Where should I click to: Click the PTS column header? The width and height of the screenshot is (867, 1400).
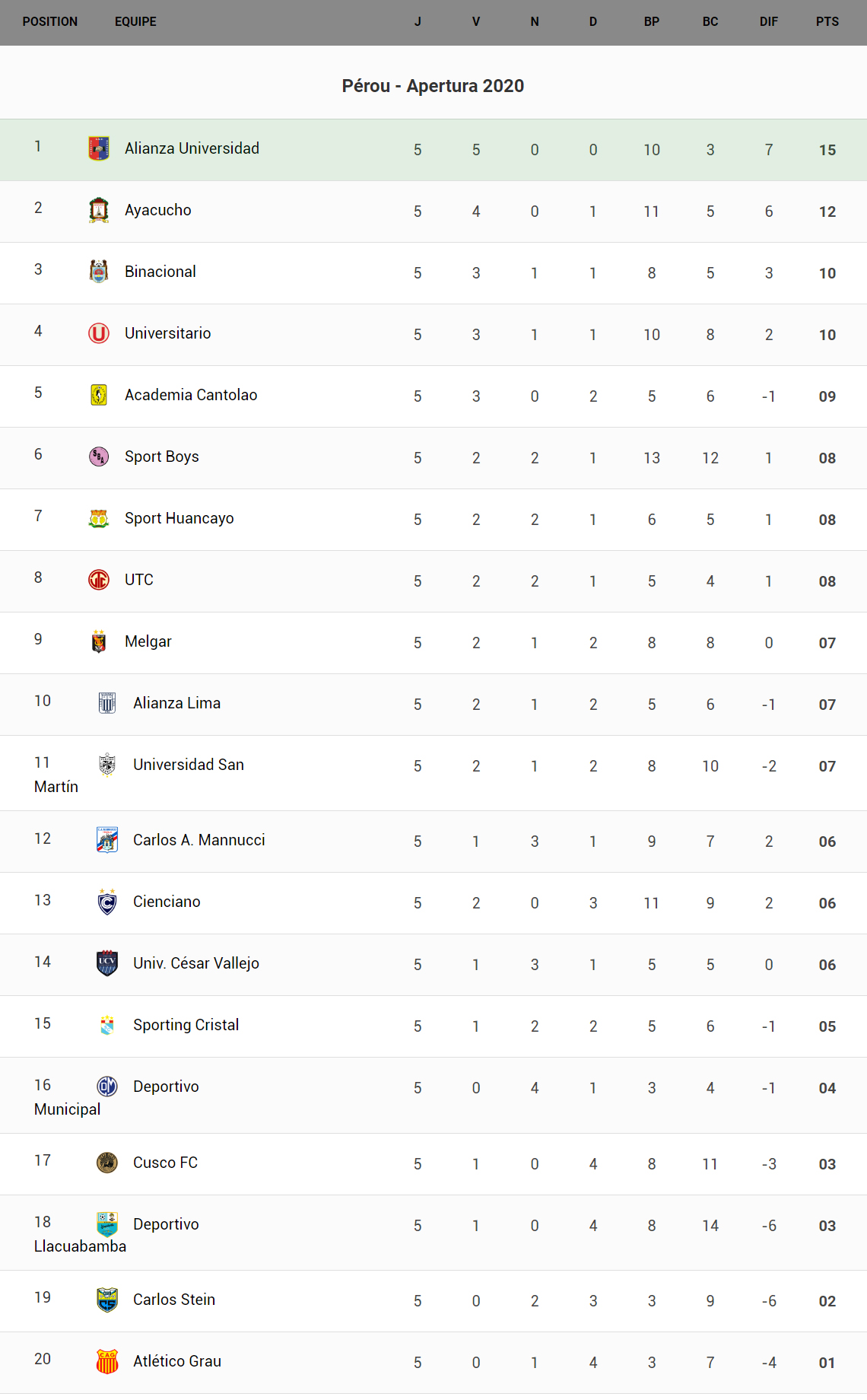coord(827,21)
